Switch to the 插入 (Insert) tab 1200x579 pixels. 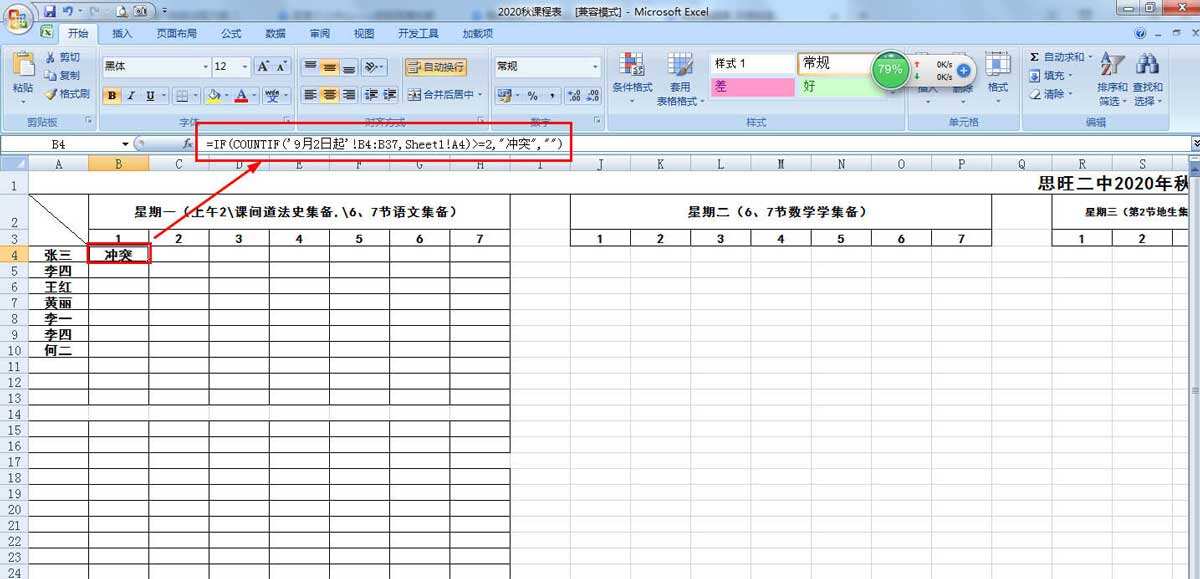coord(122,33)
